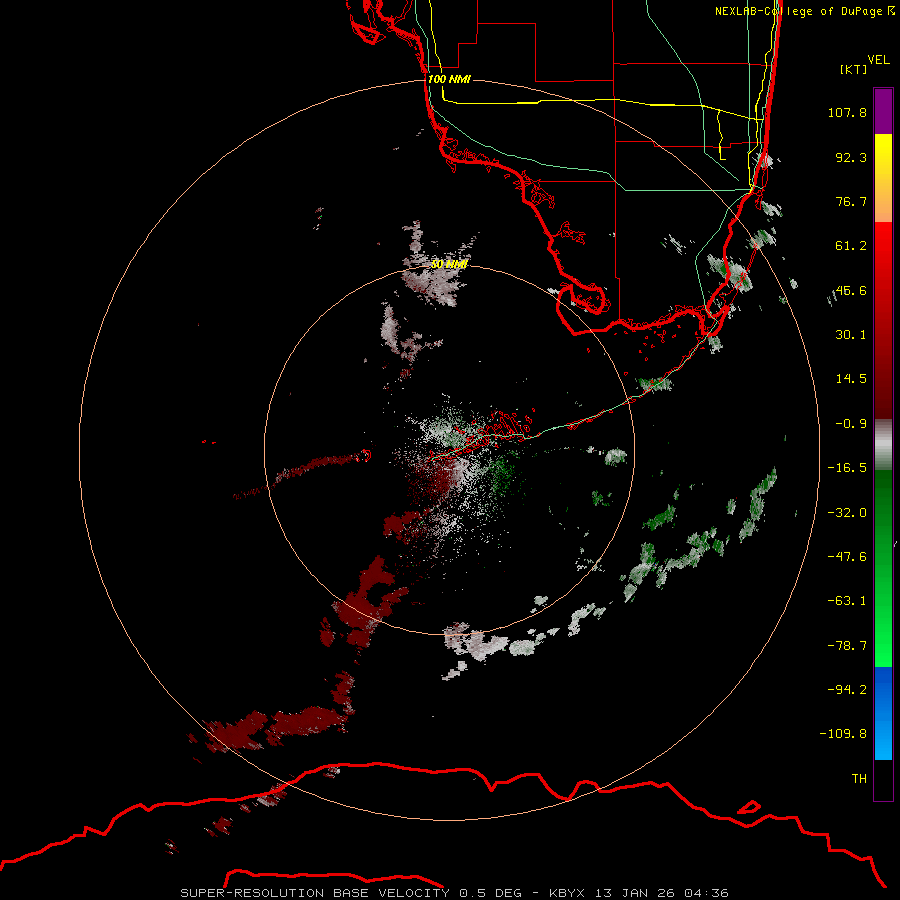The width and height of the screenshot is (900, 900).
Task: Click the 100 NMI range ring label
Action: point(449,79)
